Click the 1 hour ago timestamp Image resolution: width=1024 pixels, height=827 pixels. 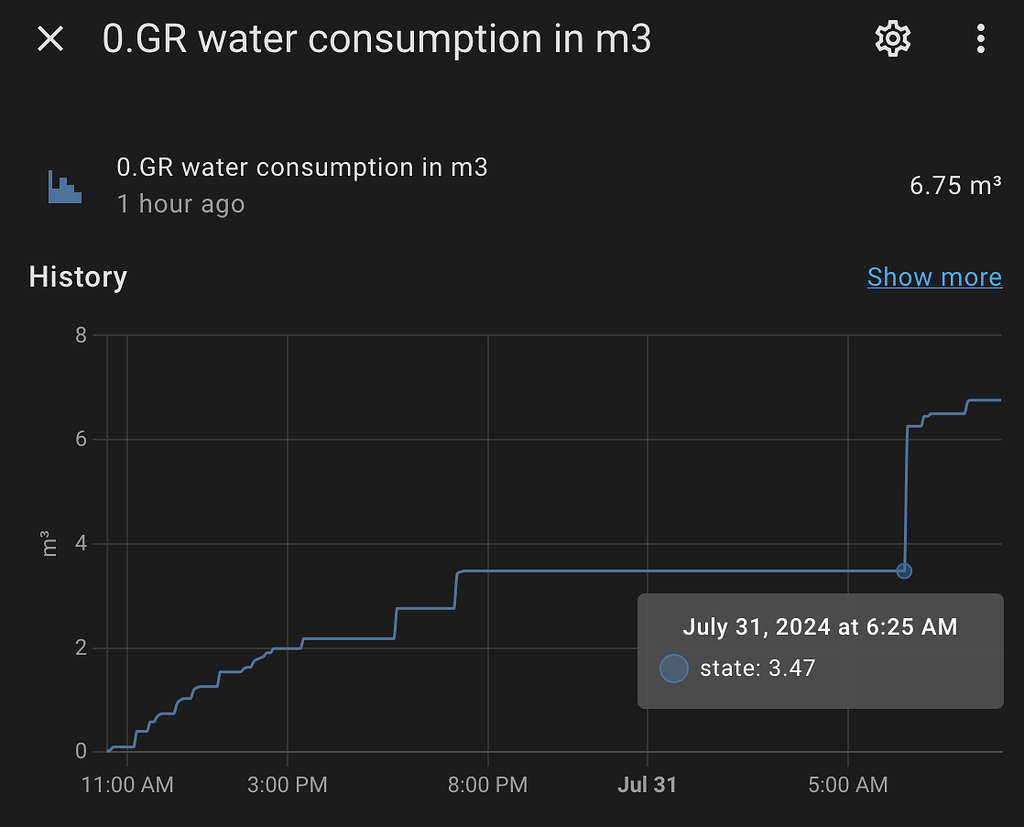pos(180,204)
